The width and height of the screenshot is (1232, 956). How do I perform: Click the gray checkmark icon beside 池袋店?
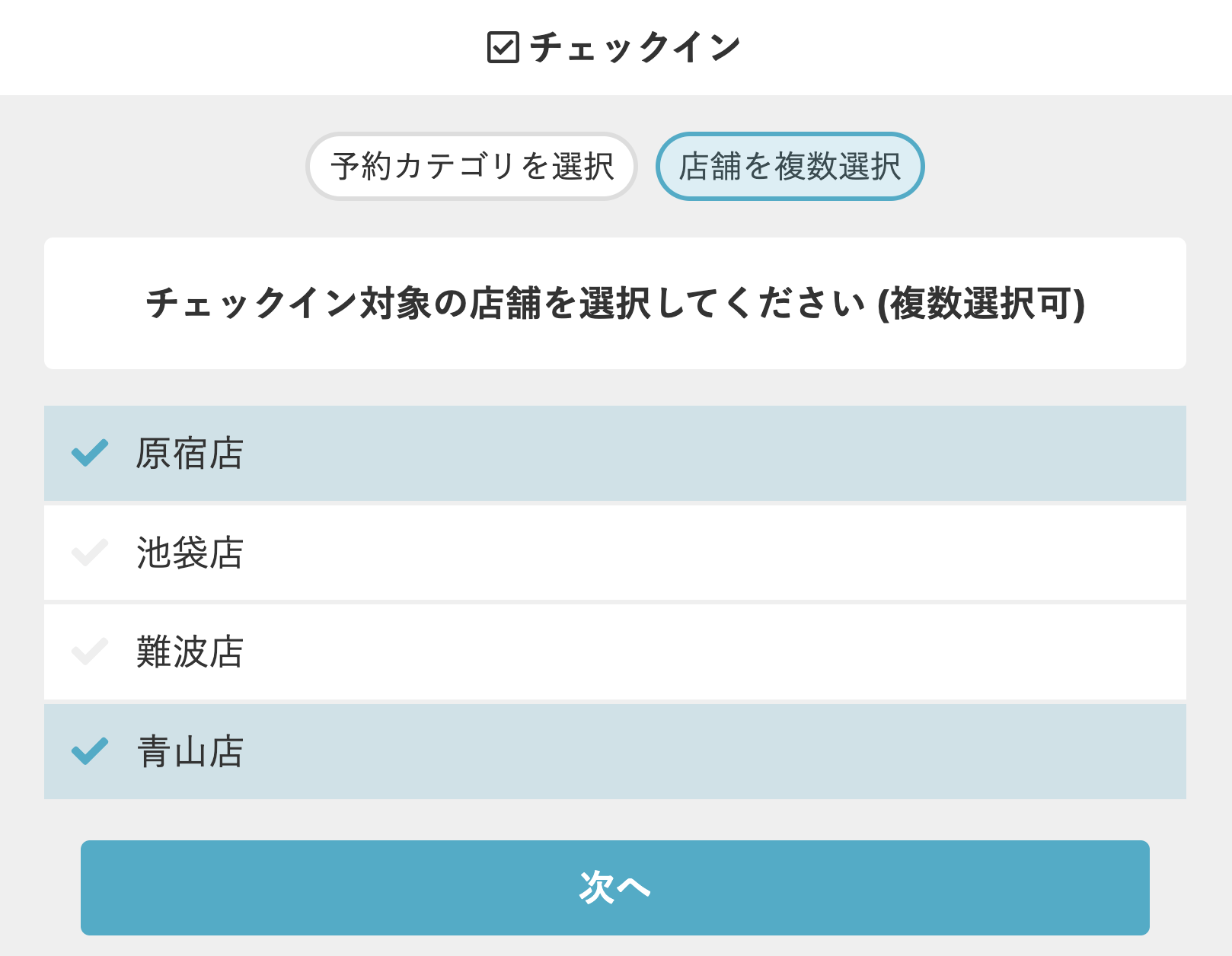[90, 553]
